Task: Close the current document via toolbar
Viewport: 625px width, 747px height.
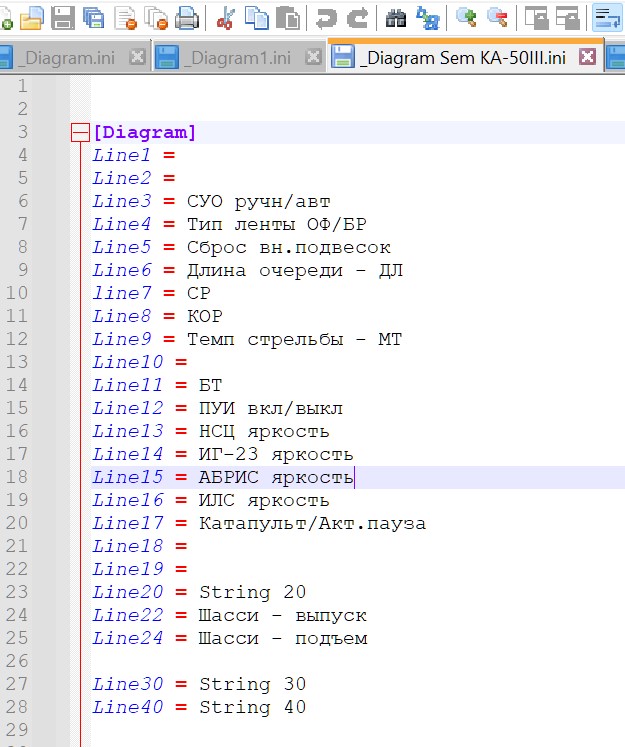Action: point(126,18)
